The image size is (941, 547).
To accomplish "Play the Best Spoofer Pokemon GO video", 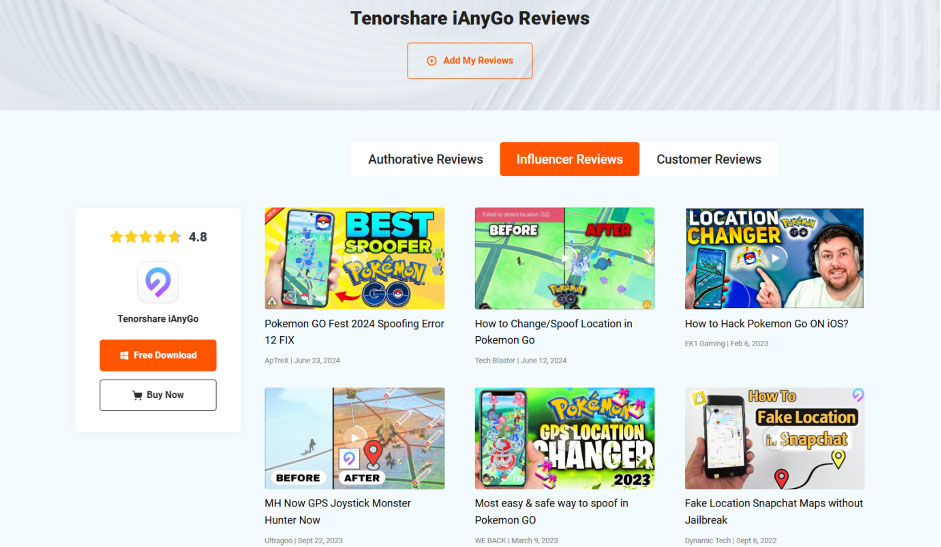I will pos(355,258).
